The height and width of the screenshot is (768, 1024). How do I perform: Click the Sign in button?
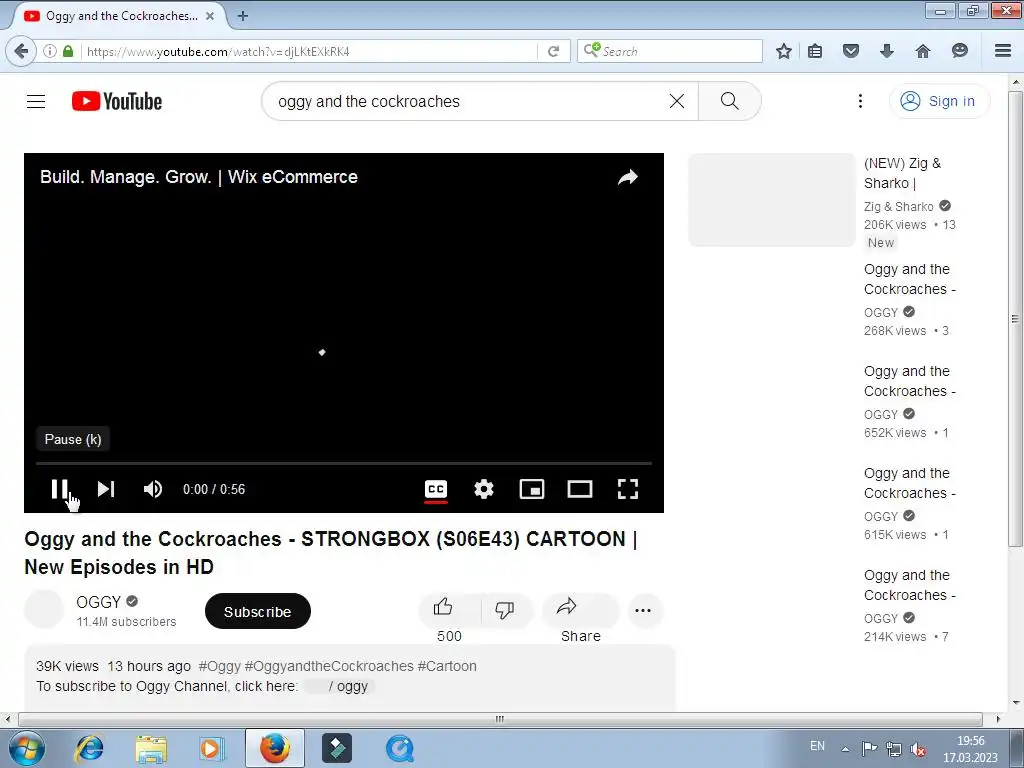(939, 101)
